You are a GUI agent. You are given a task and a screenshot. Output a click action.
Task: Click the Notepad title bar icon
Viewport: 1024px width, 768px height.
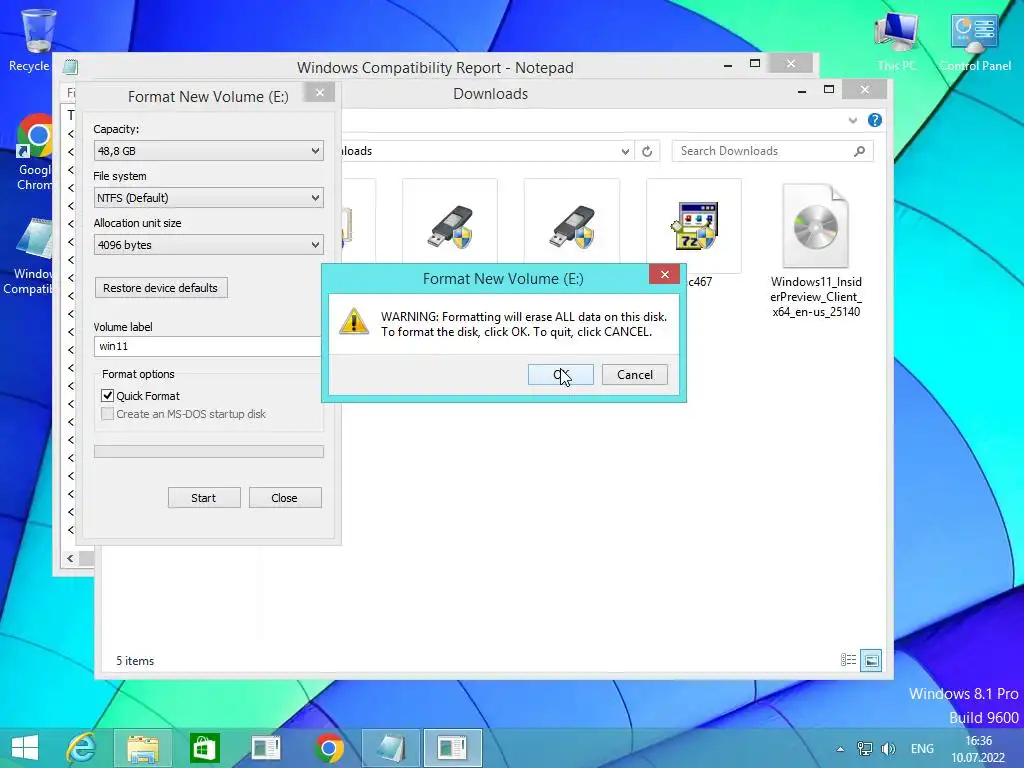pyautogui.click(x=71, y=67)
